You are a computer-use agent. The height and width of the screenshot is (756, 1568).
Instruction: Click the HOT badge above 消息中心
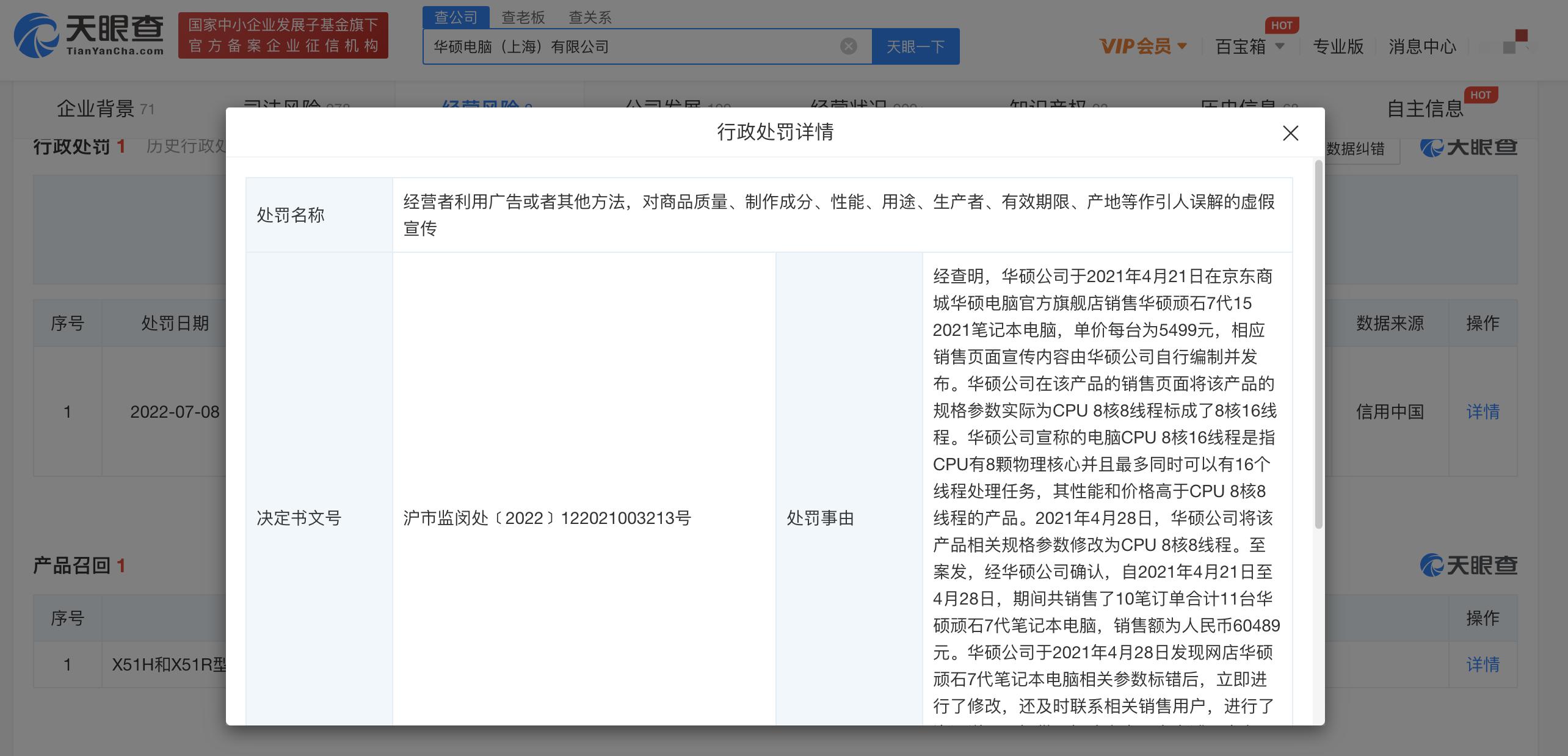pyautogui.click(x=1282, y=25)
